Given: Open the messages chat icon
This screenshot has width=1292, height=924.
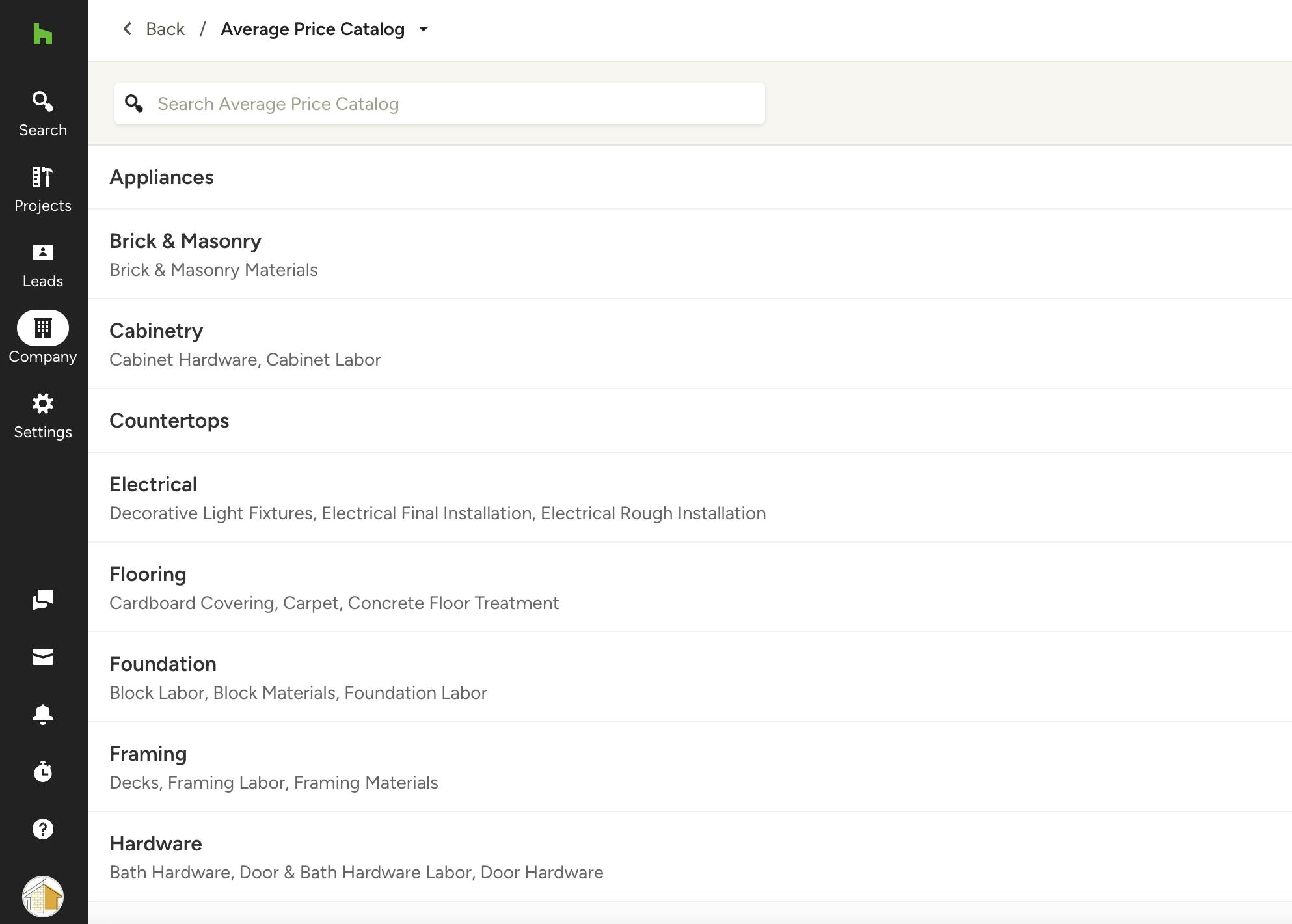Looking at the screenshot, I should click(x=43, y=599).
